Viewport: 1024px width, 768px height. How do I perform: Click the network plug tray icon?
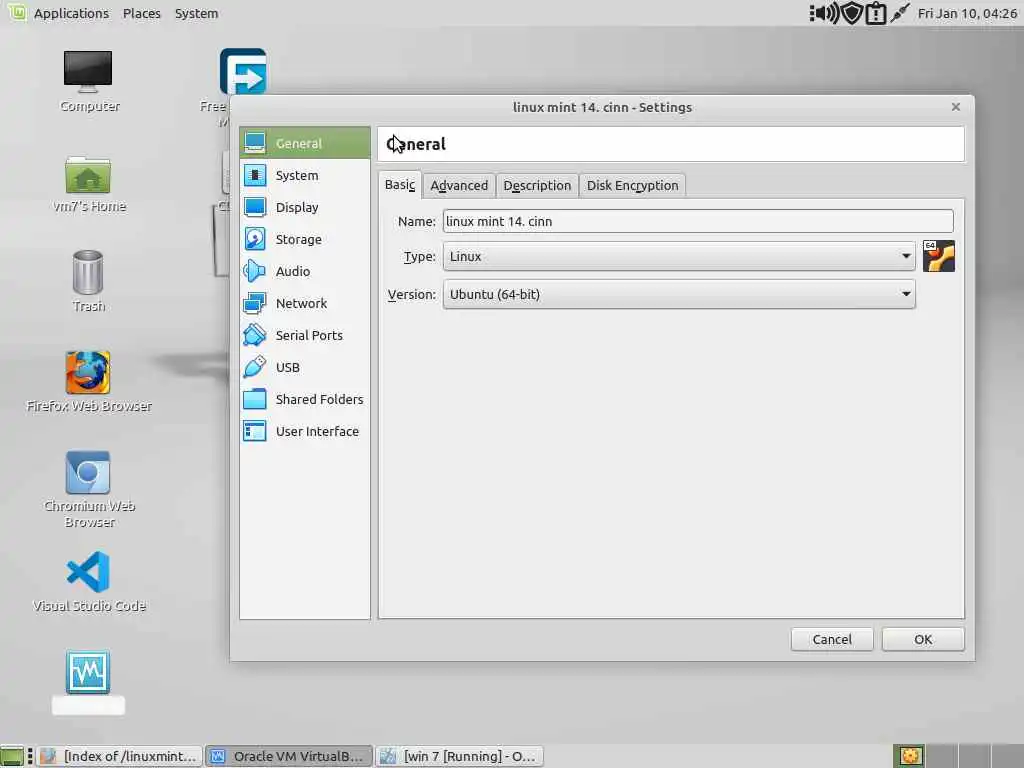pos(900,12)
